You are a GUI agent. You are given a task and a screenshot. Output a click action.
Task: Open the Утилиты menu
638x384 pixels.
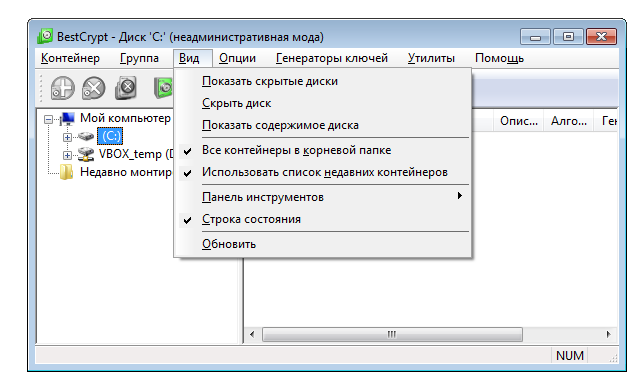coord(431,58)
